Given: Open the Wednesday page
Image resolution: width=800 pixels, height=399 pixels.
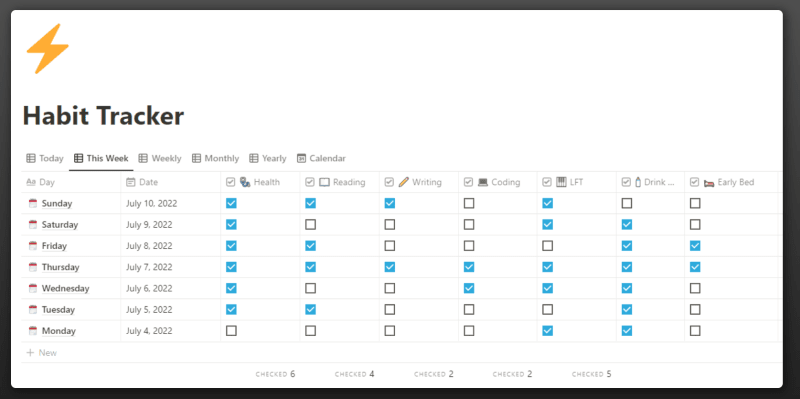Looking at the screenshot, I should click(x=65, y=288).
